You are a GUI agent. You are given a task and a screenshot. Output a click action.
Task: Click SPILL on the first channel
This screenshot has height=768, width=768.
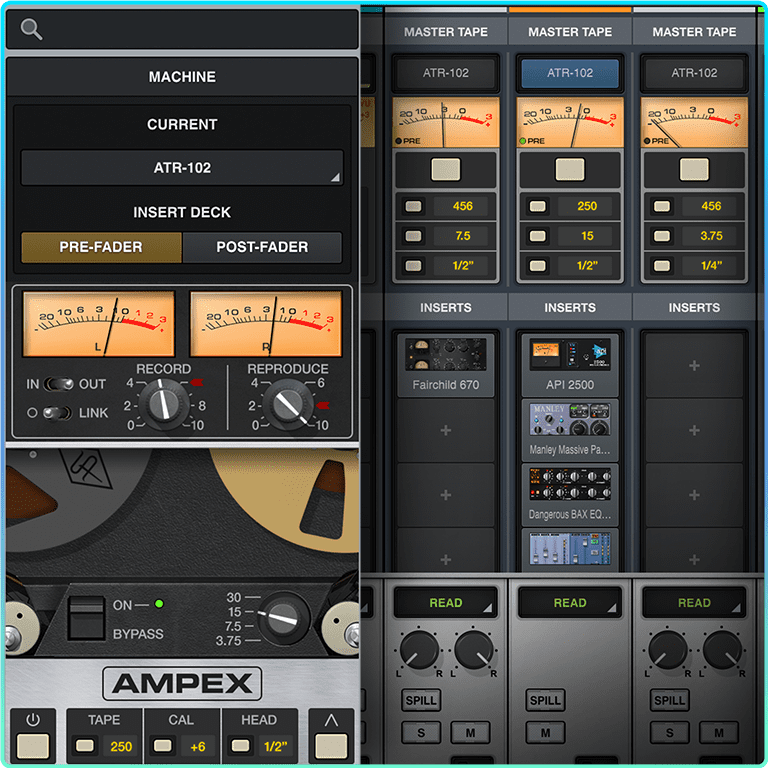tap(421, 700)
